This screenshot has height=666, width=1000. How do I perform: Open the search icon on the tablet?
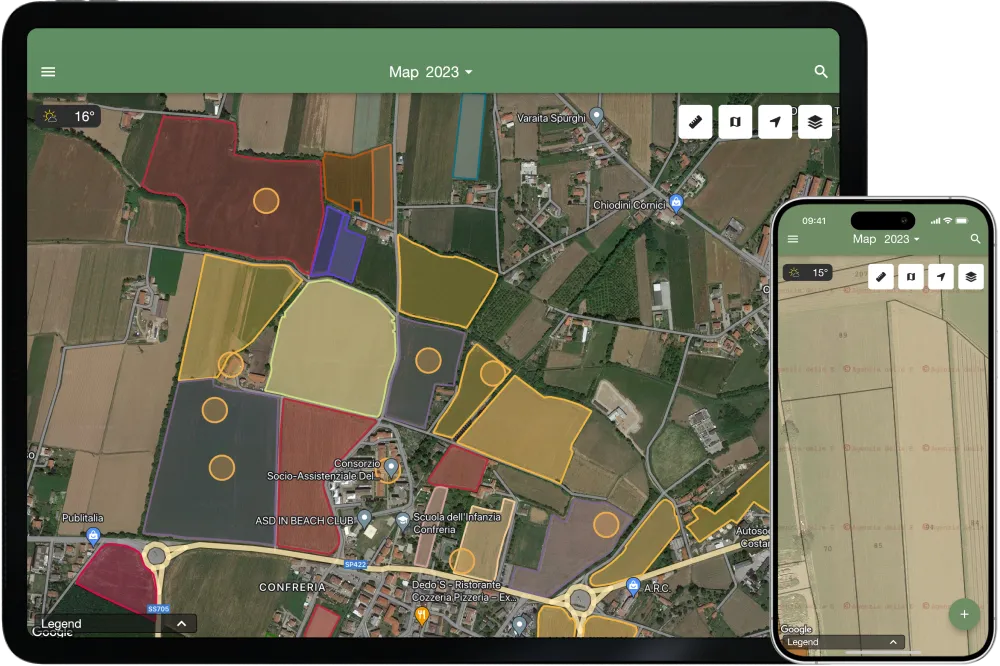[x=821, y=72]
